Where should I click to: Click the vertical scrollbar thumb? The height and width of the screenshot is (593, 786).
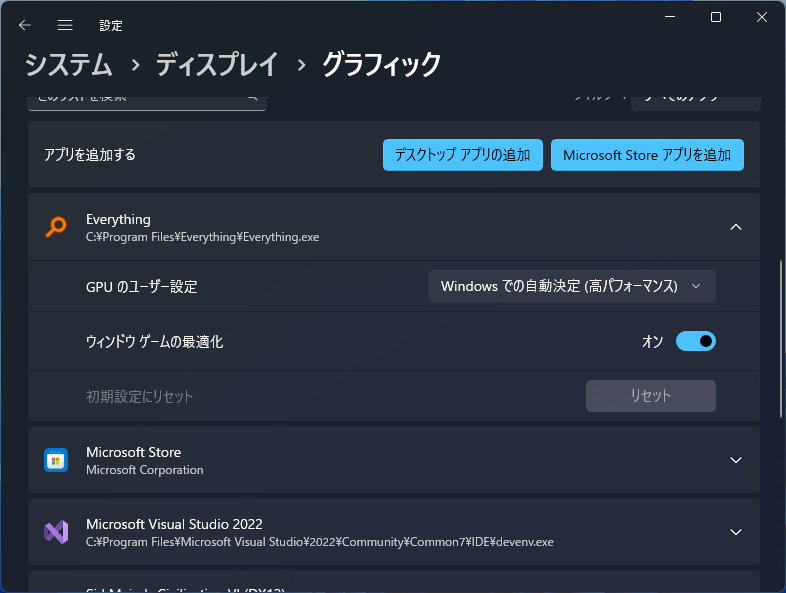coord(780,339)
